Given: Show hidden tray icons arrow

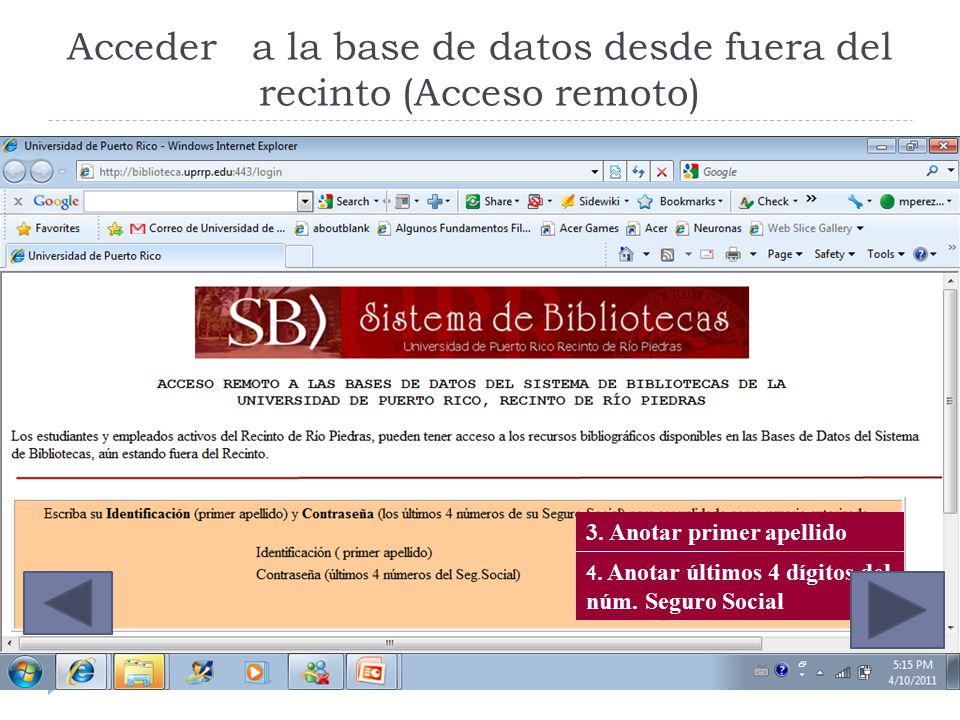Looking at the screenshot, I should (820, 673).
